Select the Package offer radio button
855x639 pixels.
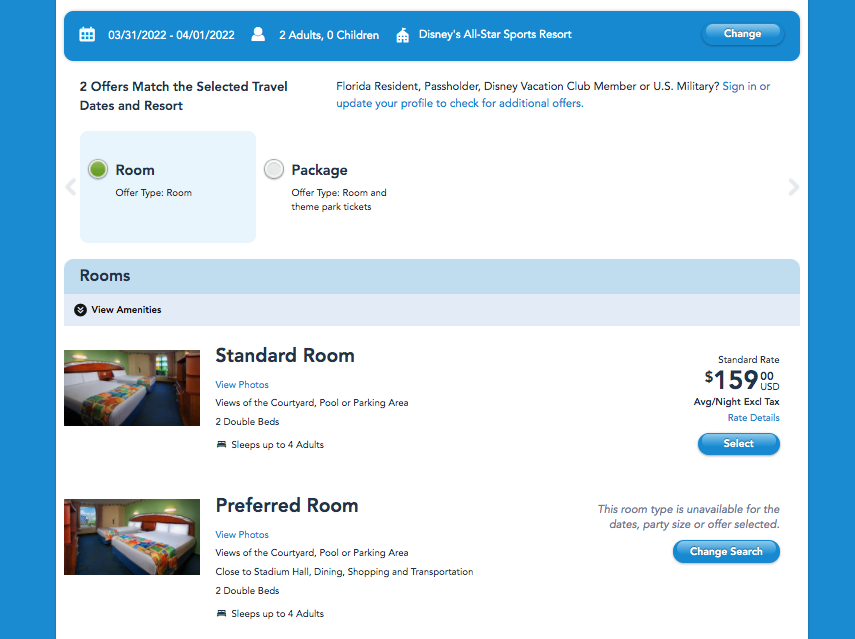point(274,170)
